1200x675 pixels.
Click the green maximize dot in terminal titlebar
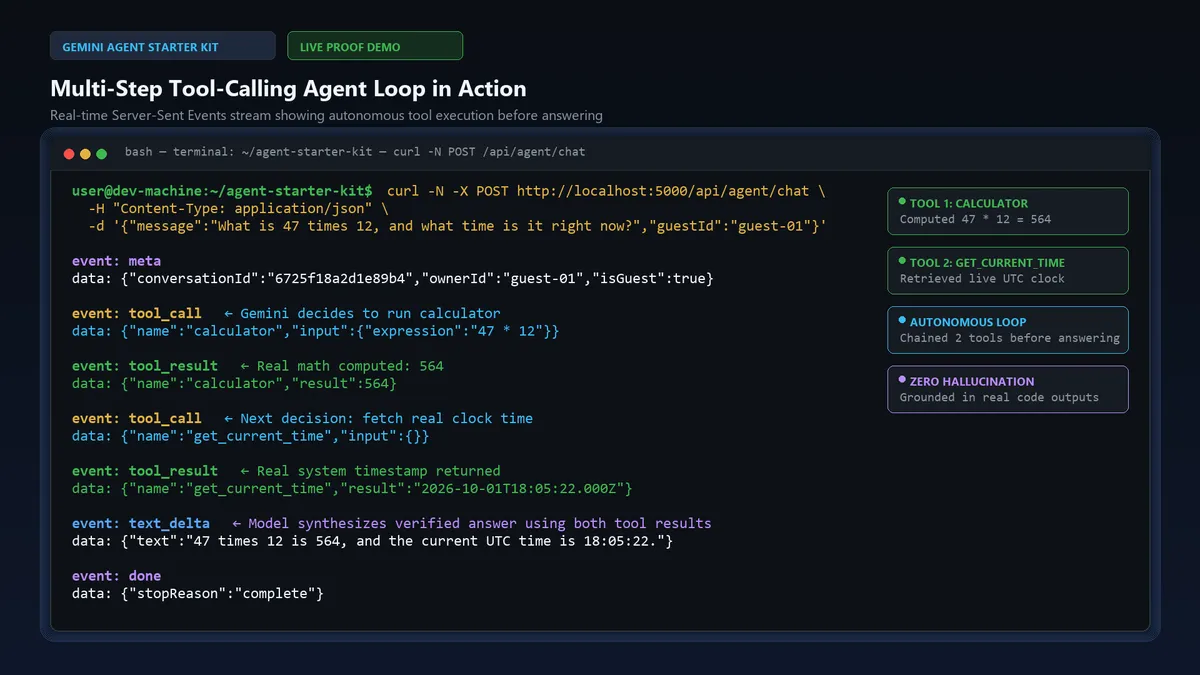click(x=101, y=154)
